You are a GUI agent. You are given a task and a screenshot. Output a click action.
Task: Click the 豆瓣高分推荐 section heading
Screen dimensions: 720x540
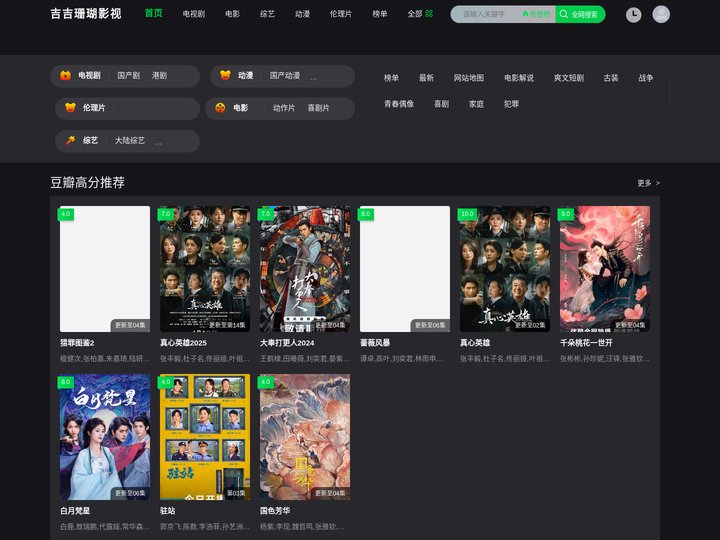click(x=87, y=182)
